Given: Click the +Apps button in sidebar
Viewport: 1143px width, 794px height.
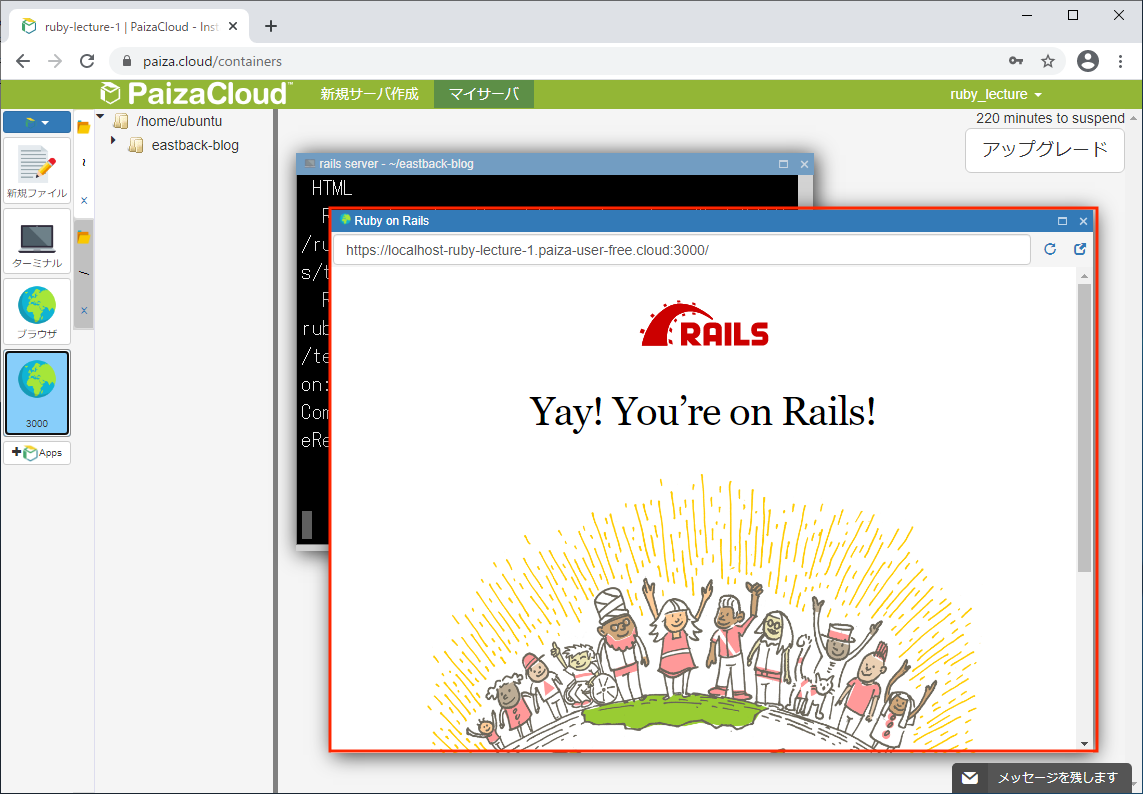Looking at the screenshot, I should (x=37, y=453).
